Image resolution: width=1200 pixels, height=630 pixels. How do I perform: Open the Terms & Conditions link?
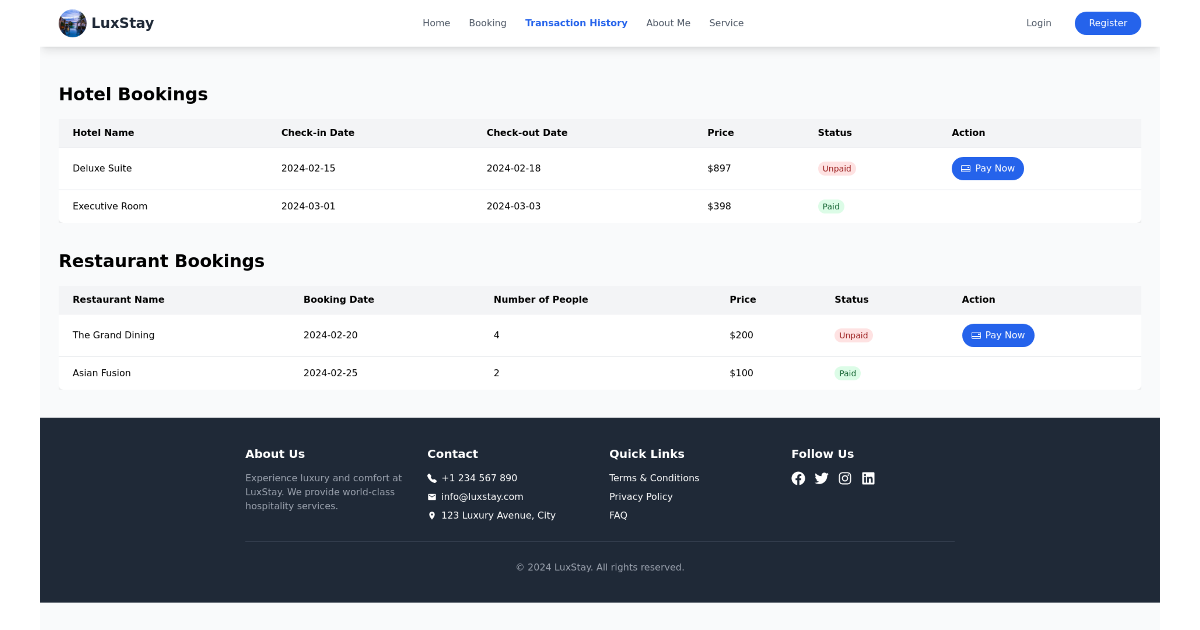click(654, 478)
